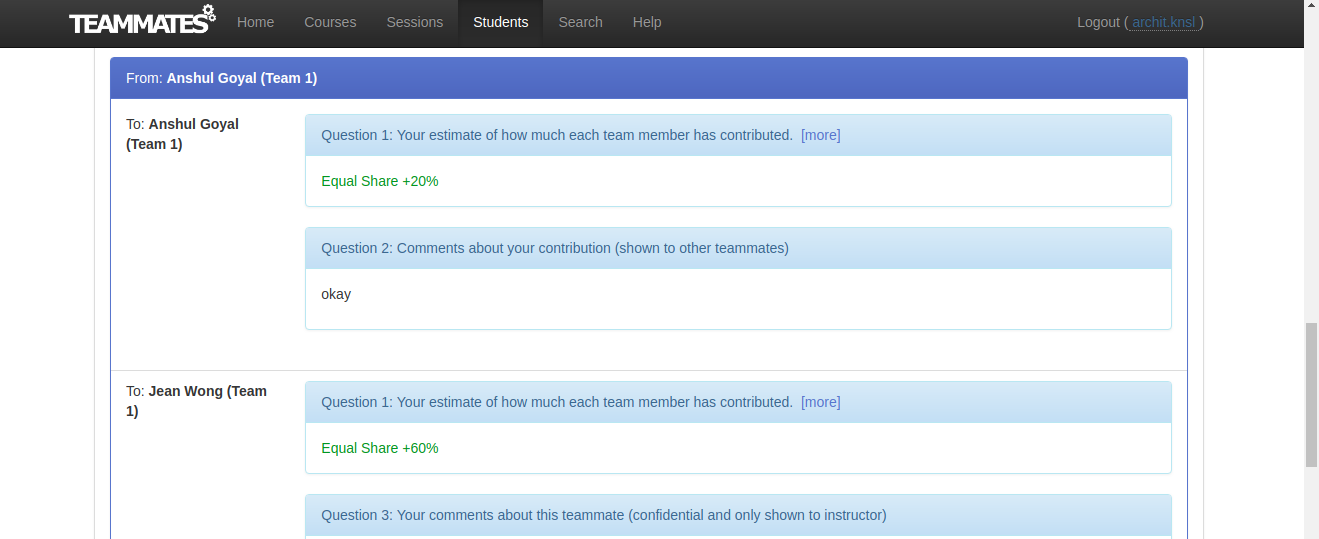Click recipient To: Anshul Goyal (Team 1)
1319x539 pixels.
click(x=182, y=134)
